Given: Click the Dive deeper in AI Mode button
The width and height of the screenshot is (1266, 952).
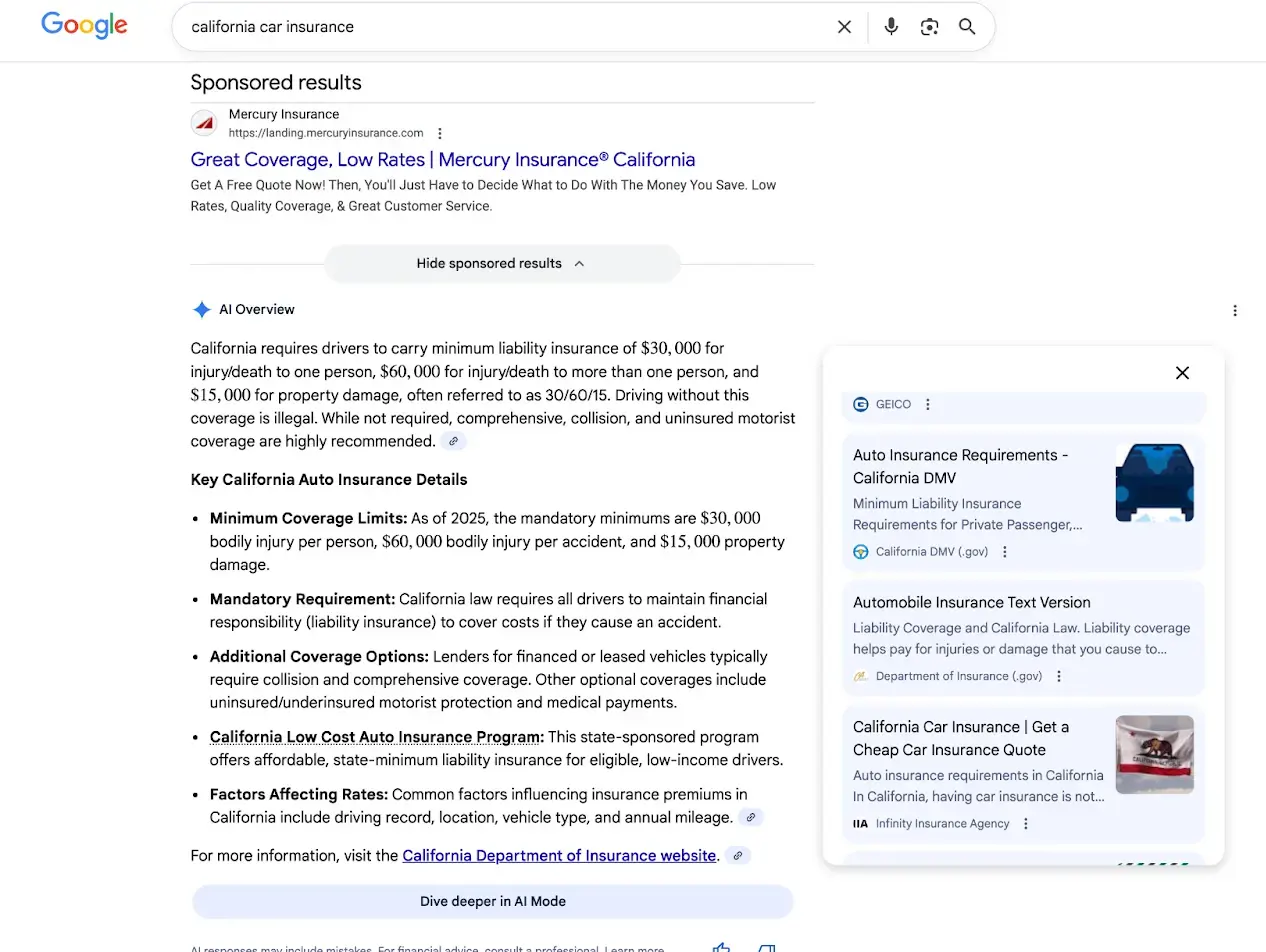Looking at the screenshot, I should (x=492, y=901).
